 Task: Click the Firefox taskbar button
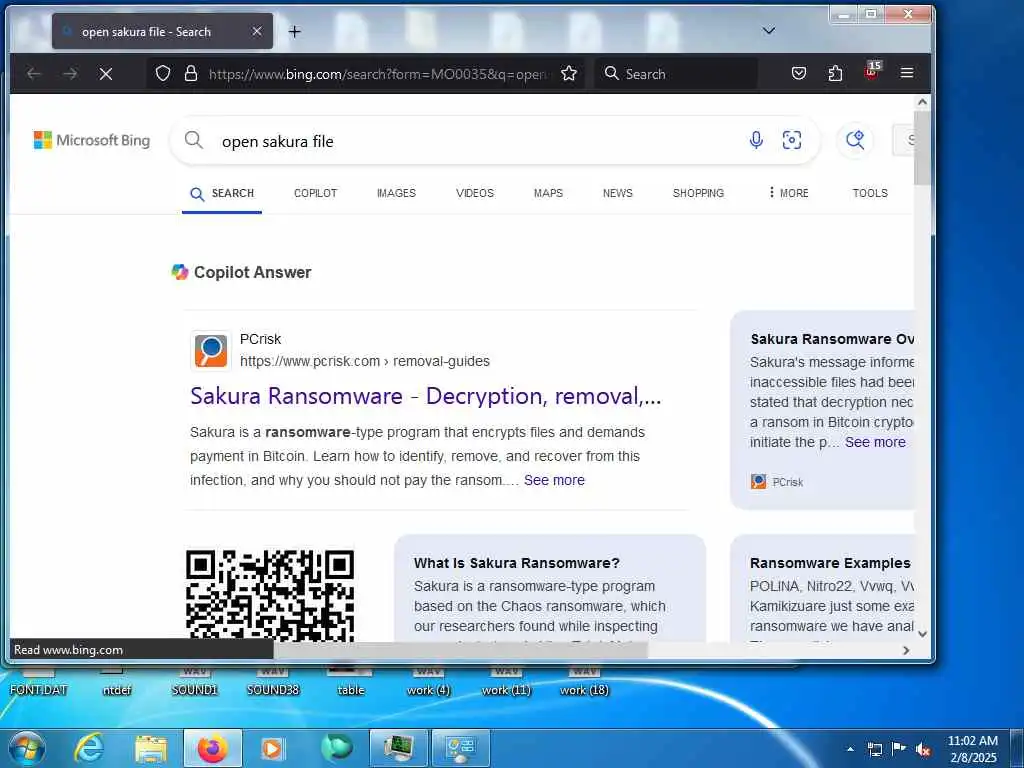(212, 748)
